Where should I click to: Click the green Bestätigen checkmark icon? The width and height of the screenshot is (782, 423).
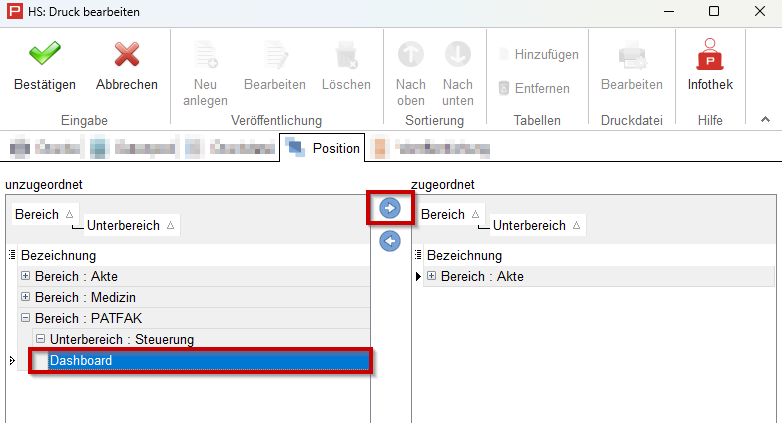44,55
